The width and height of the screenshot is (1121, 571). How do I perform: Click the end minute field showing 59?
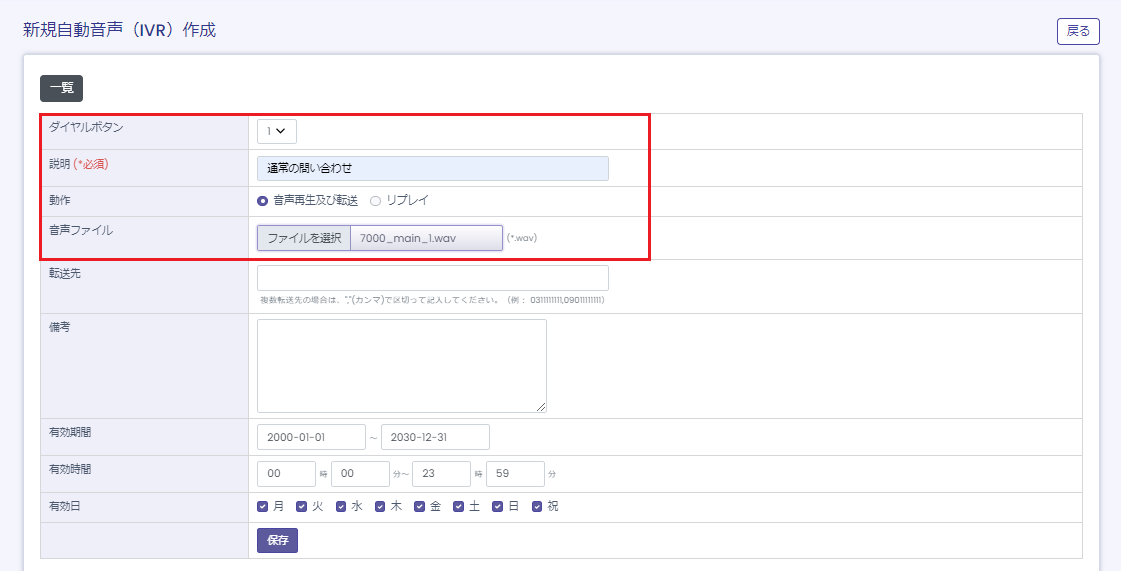pos(515,474)
